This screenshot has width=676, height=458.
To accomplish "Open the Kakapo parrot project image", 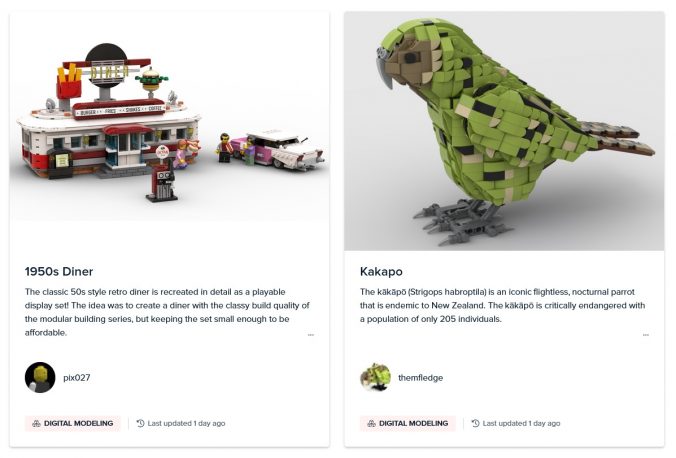I will pyautogui.click(x=504, y=131).
